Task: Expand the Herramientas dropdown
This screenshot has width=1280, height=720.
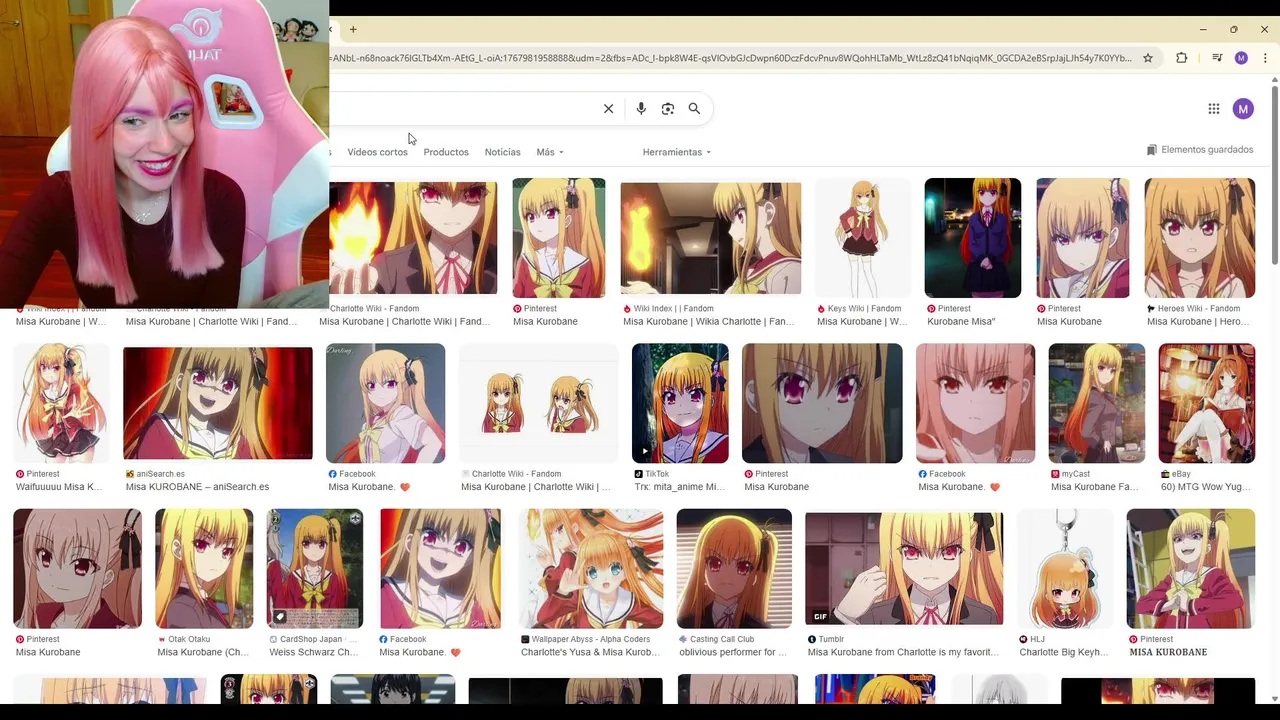Action: [677, 152]
